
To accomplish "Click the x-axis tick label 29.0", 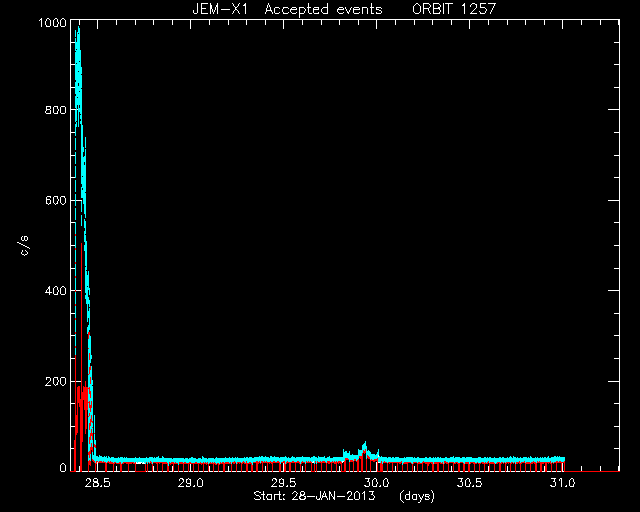I will point(190,483).
